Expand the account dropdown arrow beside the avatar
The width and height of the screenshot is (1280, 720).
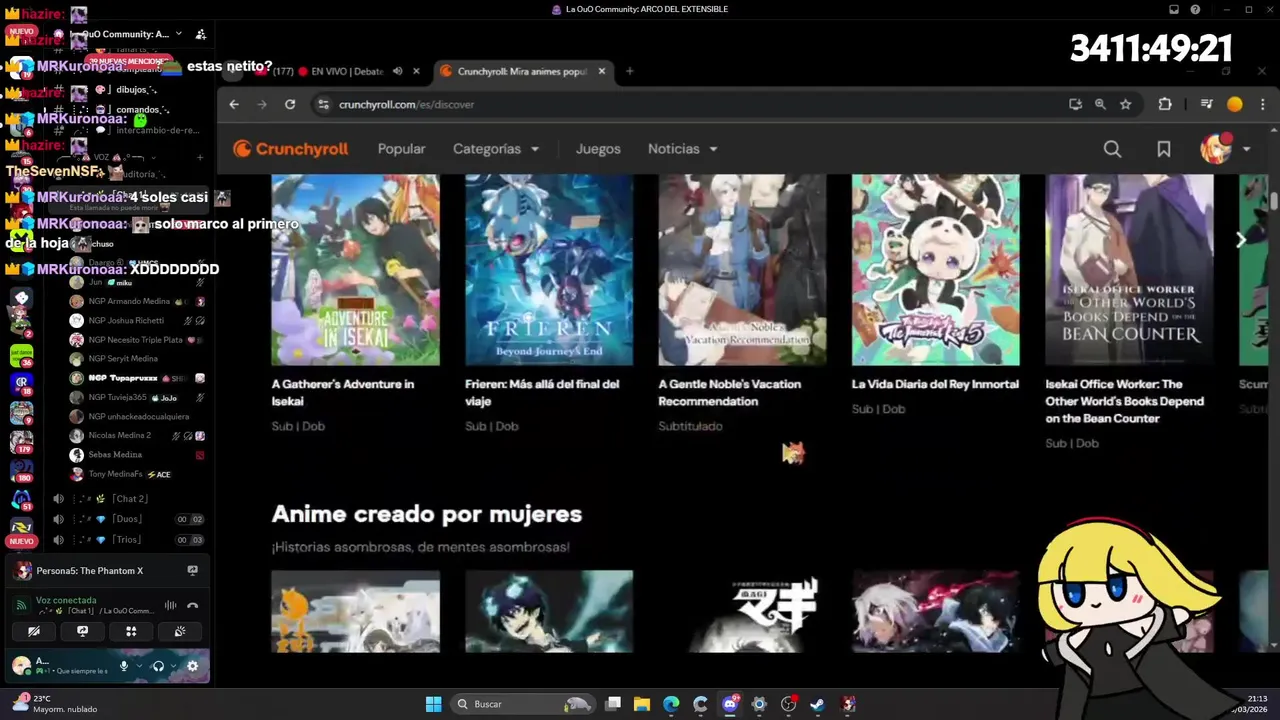click(x=1246, y=149)
